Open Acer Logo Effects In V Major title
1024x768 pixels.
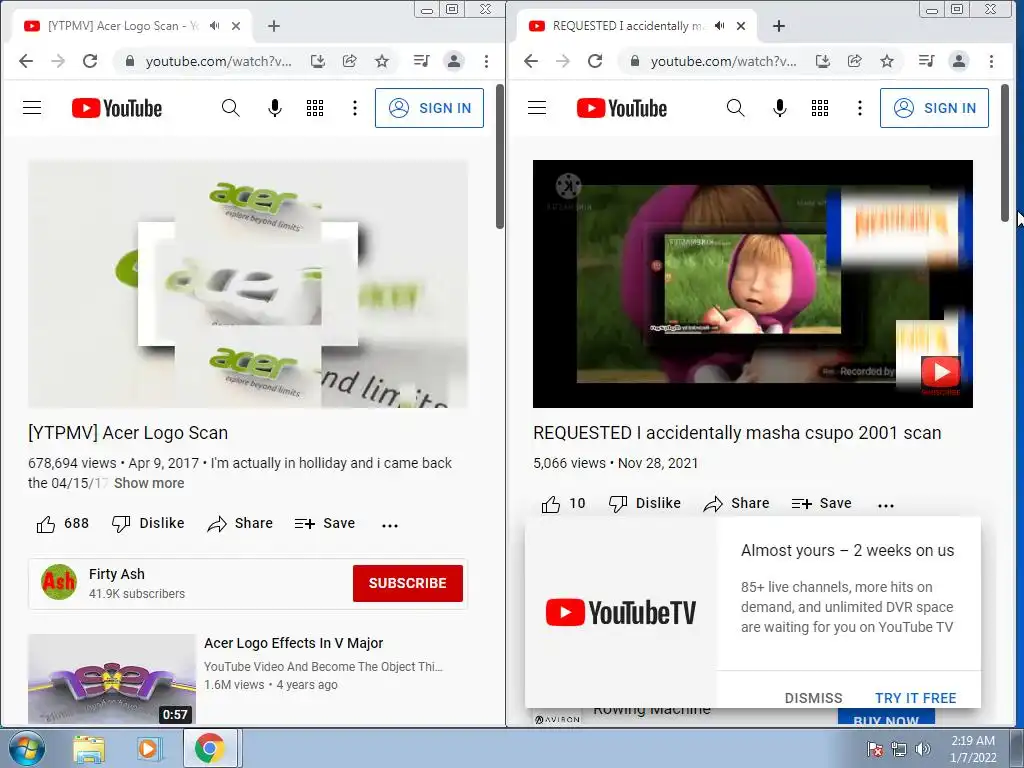pos(293,643)
